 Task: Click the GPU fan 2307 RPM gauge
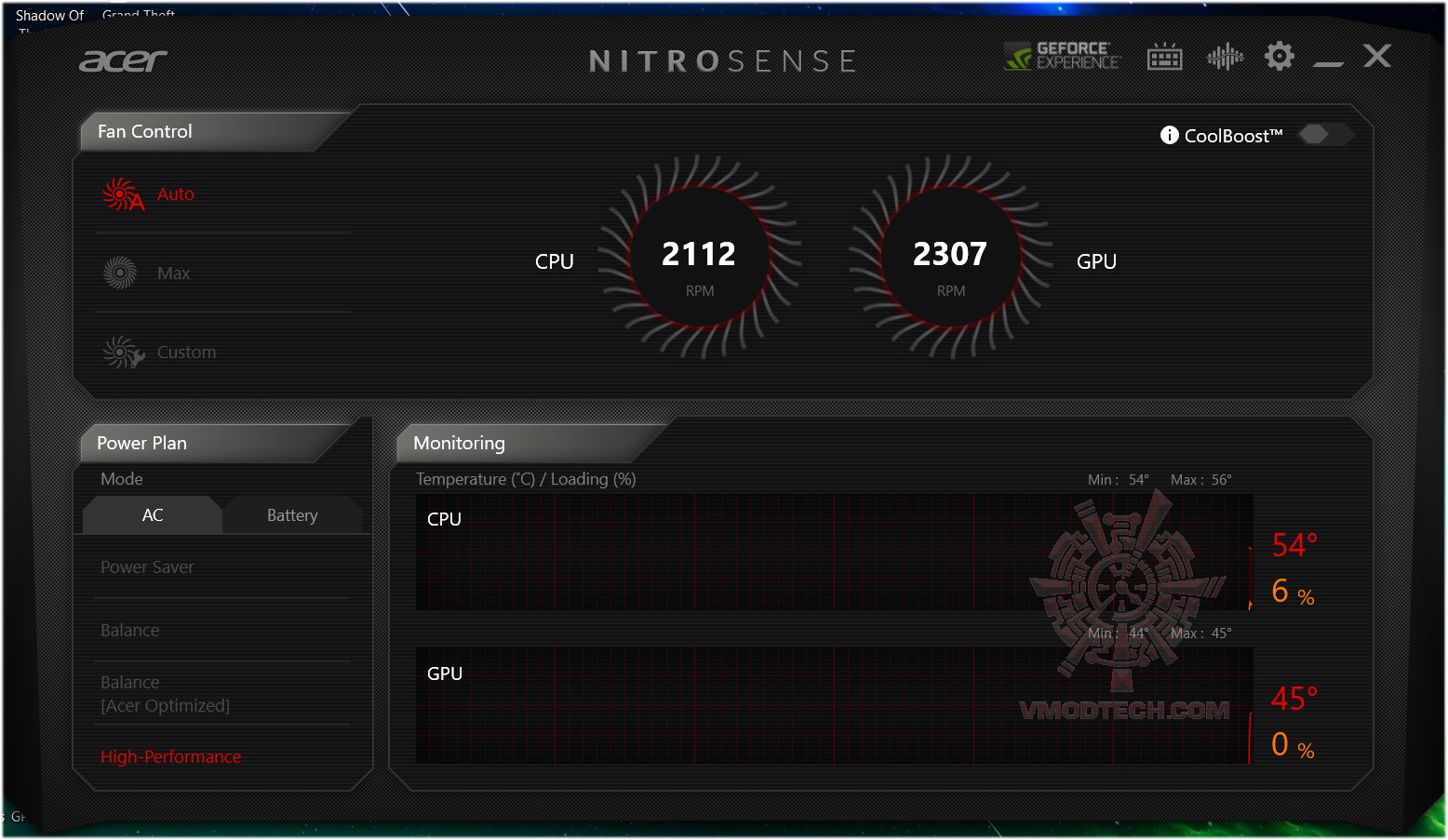pyautogui.click(x=950, y=258)
